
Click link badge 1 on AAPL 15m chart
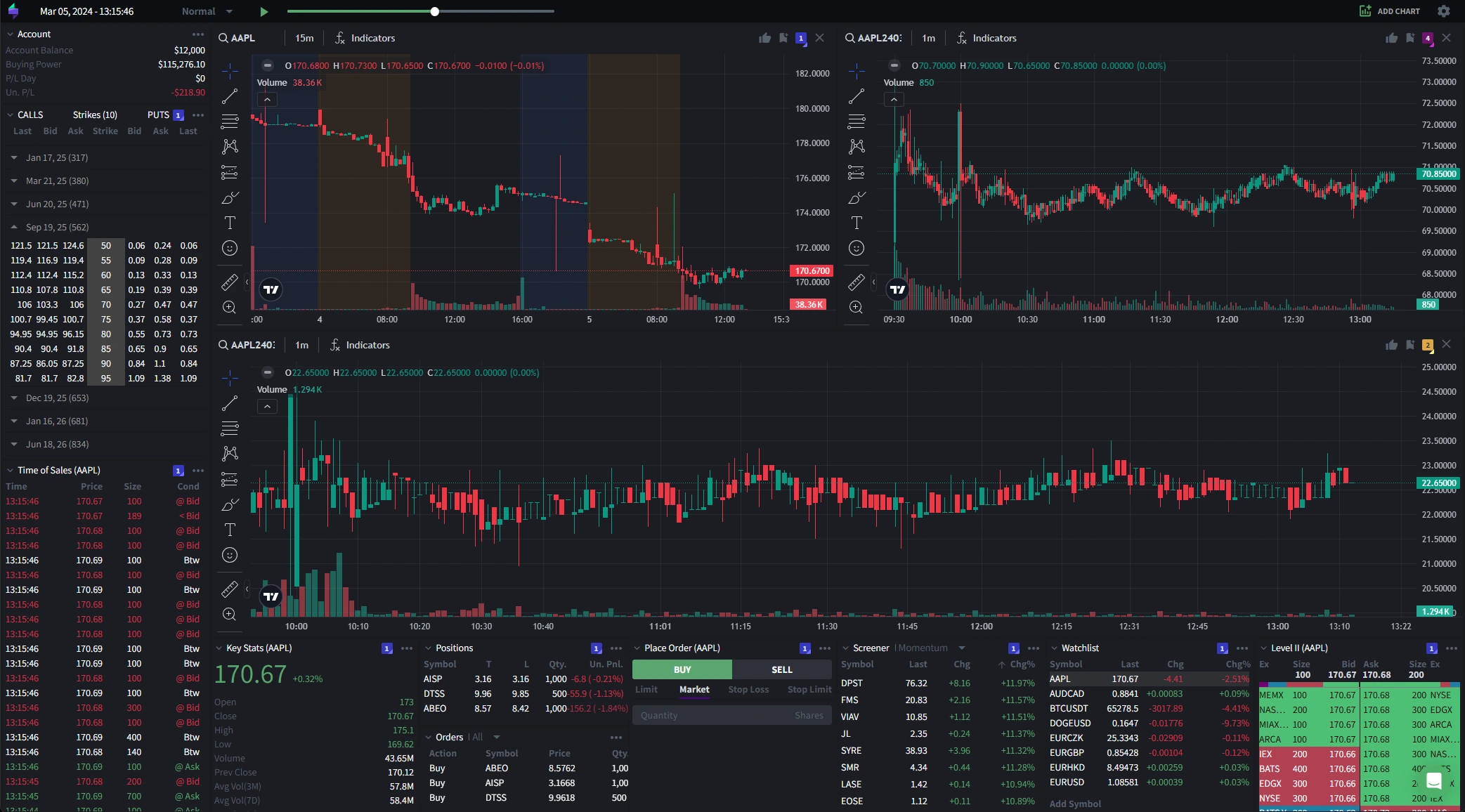tap(801, 38)
